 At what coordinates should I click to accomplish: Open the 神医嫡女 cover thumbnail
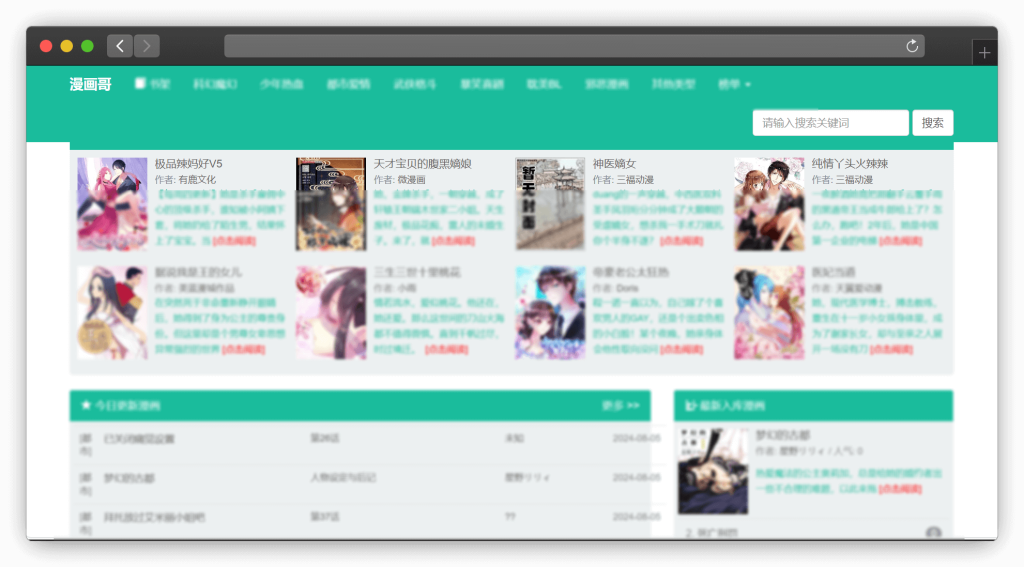point(550,204)
